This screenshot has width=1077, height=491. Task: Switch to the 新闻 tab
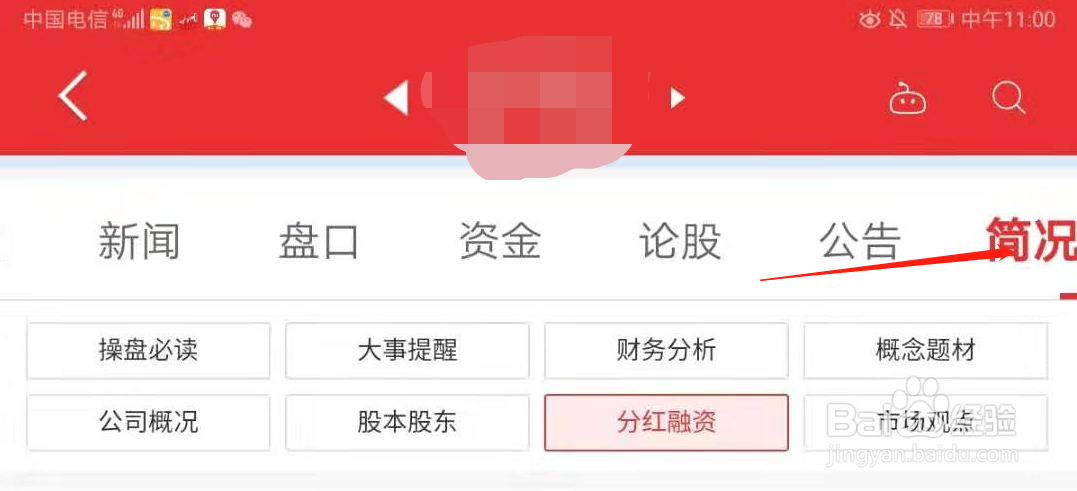(x=139, y=242)
